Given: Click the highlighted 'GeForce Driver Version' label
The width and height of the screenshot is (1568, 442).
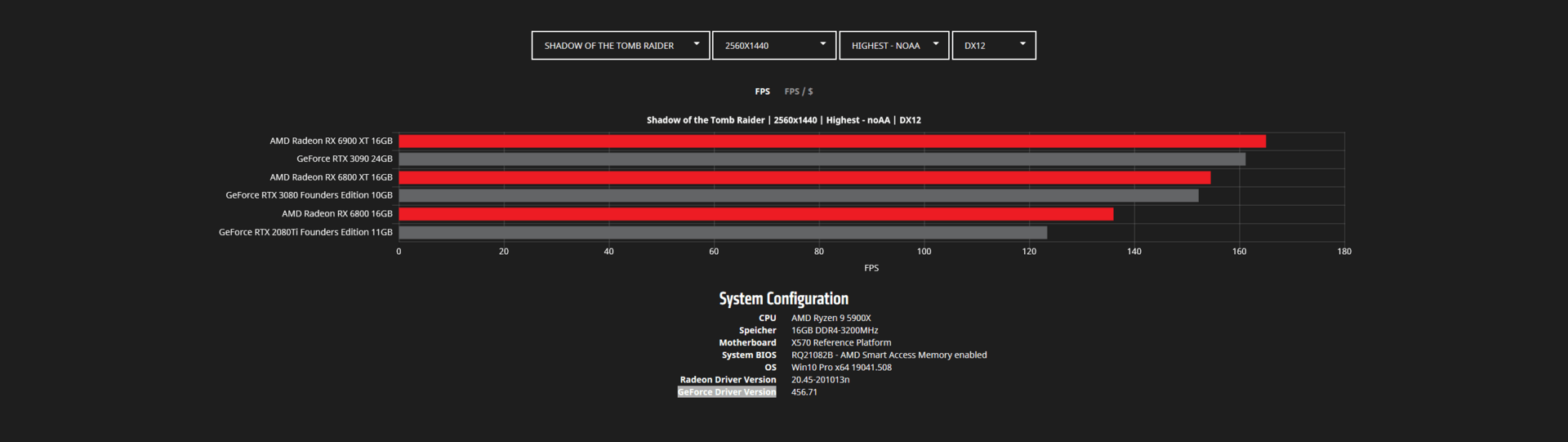Looking at the screenshot, I should pyautogui.click(x=727, y=392).
